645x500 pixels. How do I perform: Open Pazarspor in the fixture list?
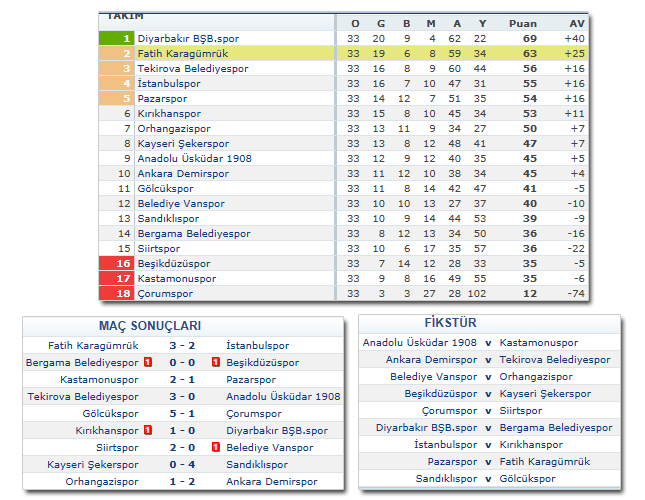[x=453, y=462]
